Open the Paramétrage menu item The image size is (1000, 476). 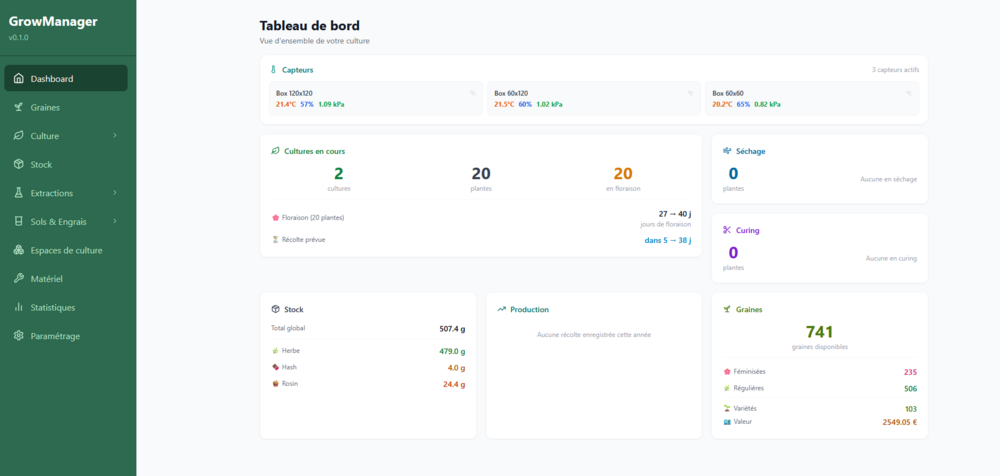tap(66, 336)
